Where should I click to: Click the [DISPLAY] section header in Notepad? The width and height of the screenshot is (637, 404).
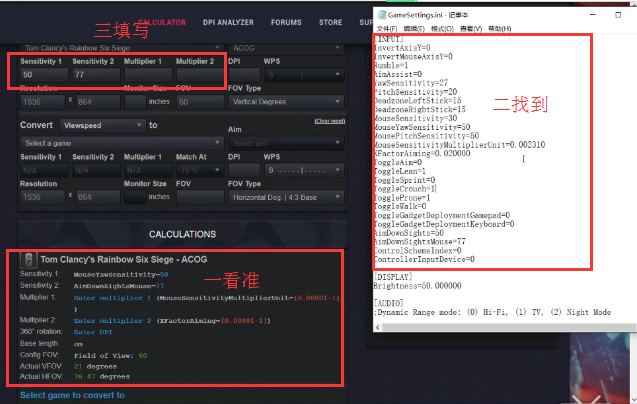393,277
